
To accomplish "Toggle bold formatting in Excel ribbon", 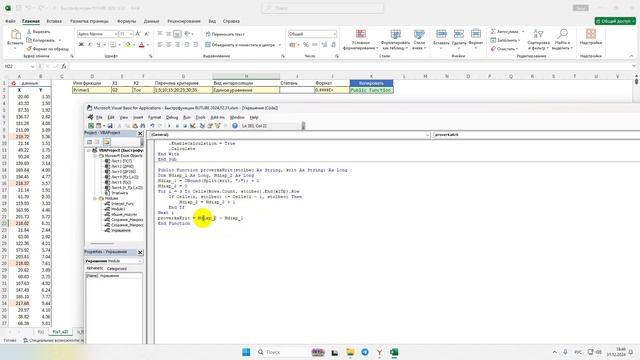I will tap(81, 44).
